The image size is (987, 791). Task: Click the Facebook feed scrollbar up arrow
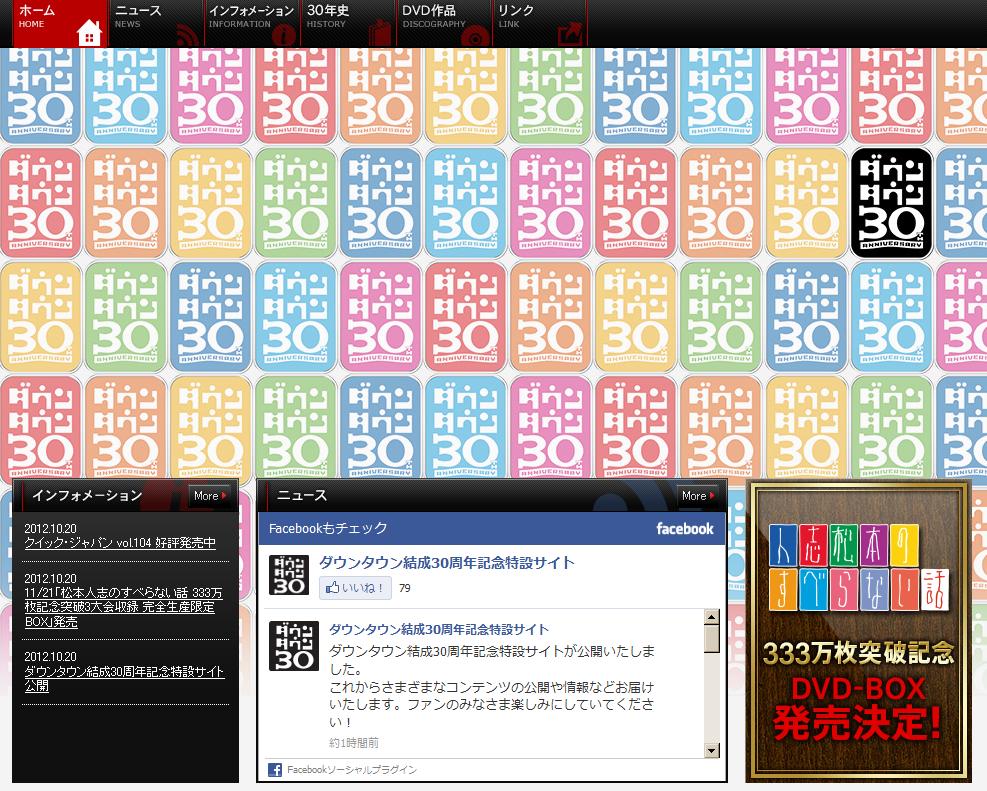[x=711, y=617]
